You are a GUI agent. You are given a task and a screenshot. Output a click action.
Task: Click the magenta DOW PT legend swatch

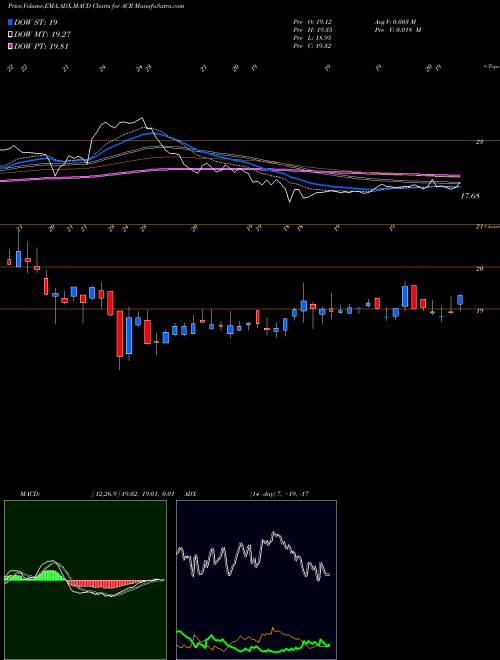(11, 47)
